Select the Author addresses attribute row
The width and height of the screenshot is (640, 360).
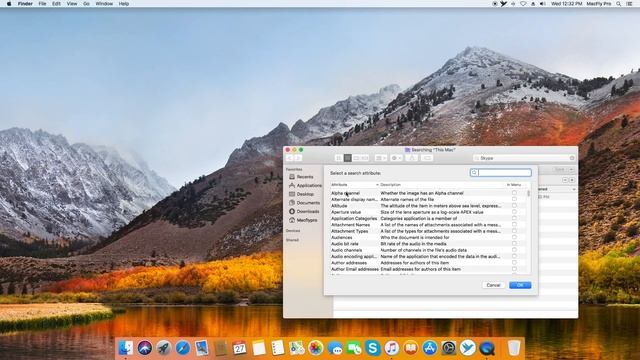point(428,263)
